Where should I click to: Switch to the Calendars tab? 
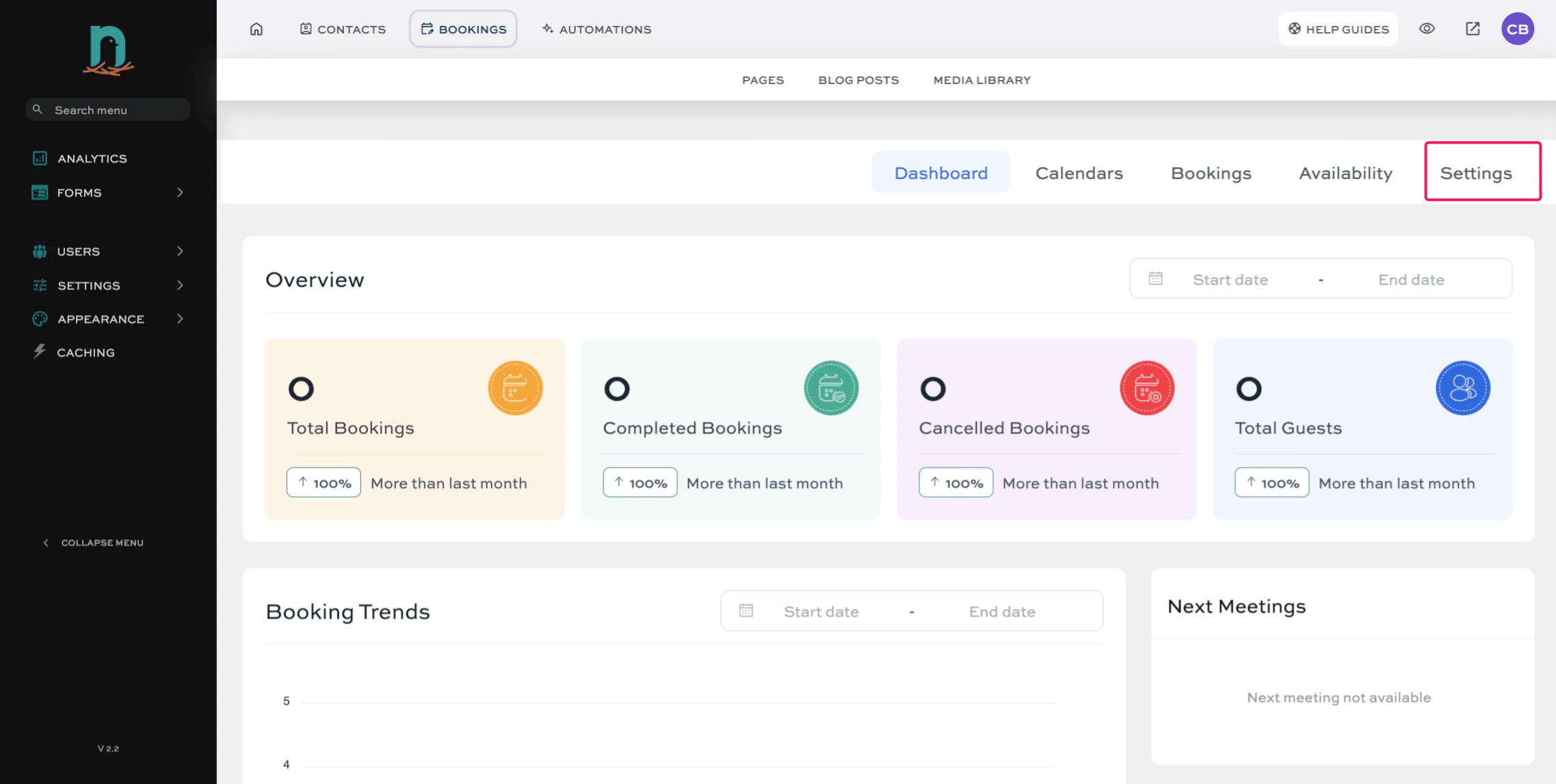click(1079, 173)
